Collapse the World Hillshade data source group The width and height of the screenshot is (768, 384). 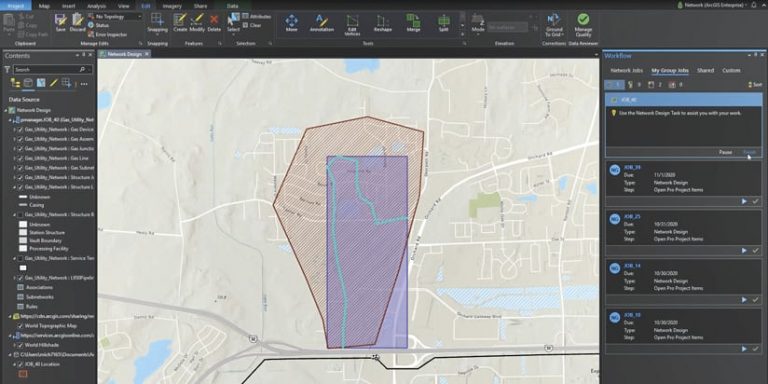(10, 336)
